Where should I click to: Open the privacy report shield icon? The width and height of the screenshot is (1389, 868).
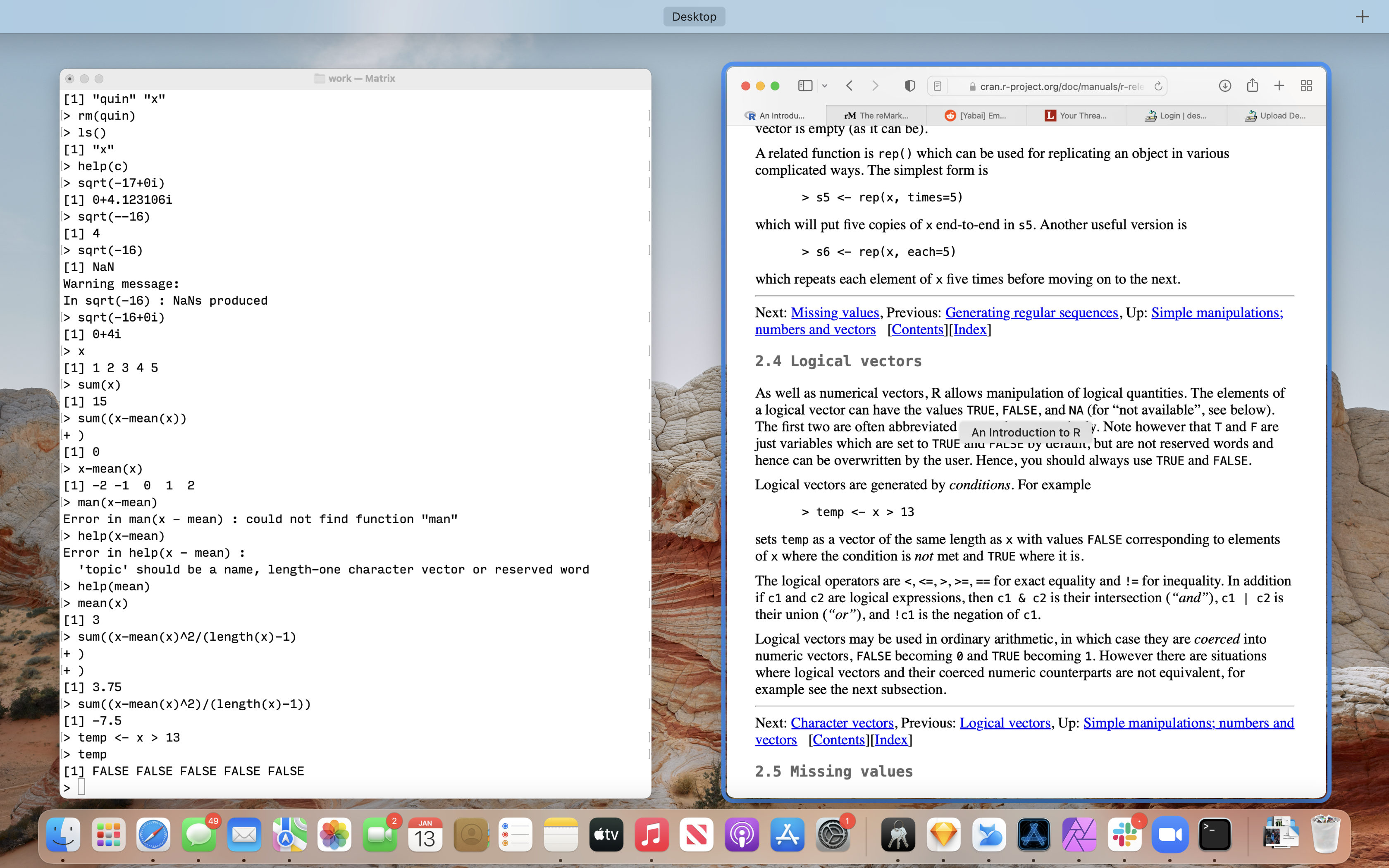pyautogui.click(x=910, y=86)
